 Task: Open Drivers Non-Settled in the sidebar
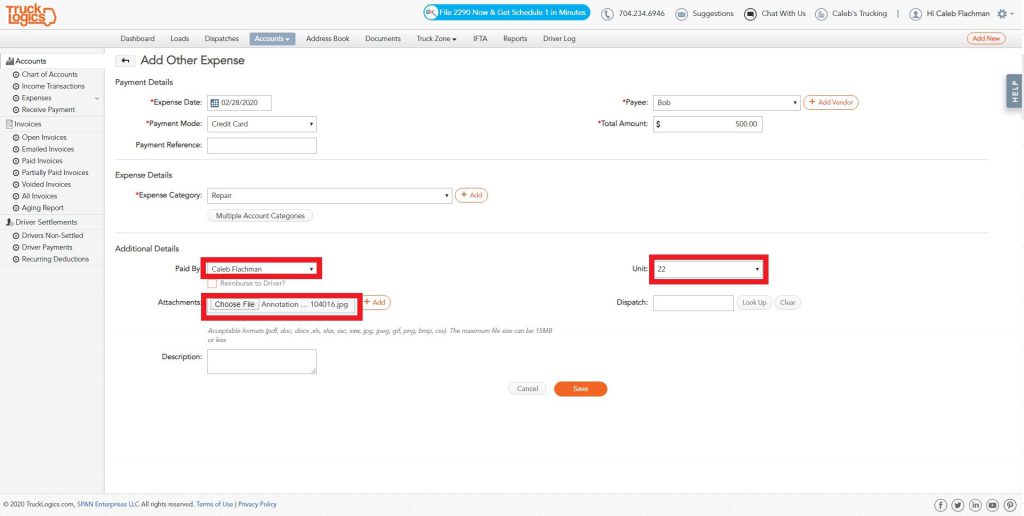[52, 236]
